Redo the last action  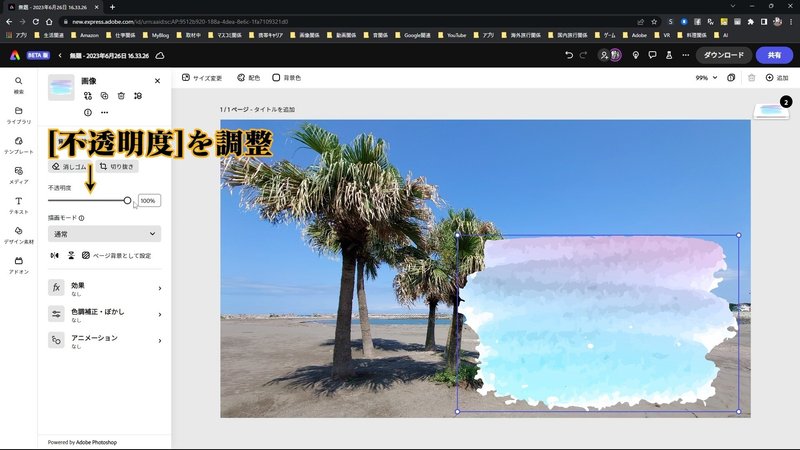583,55
